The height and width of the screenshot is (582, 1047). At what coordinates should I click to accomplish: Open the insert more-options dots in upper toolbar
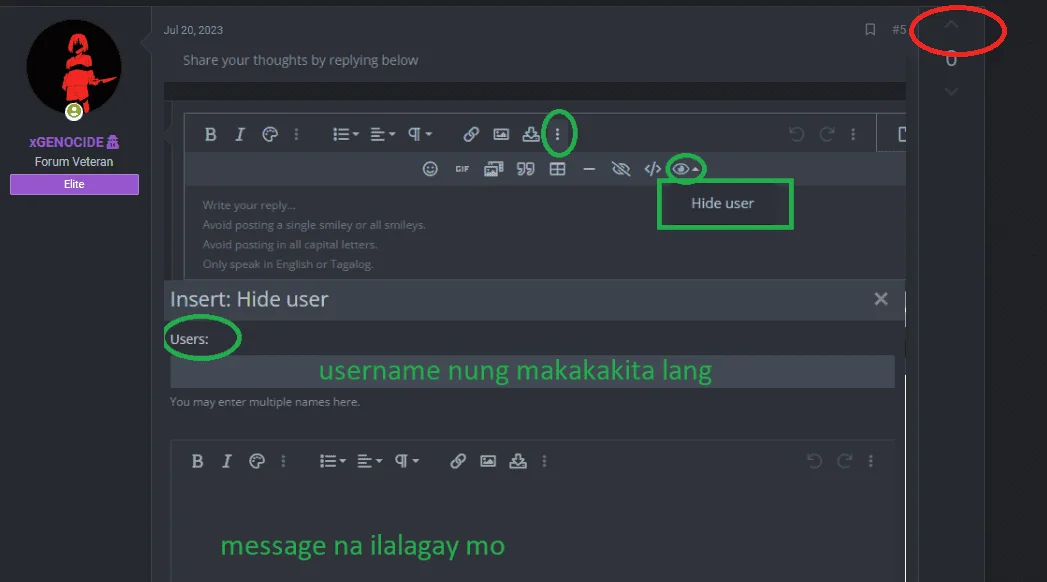pyautogui.click(x=558, y=134)
